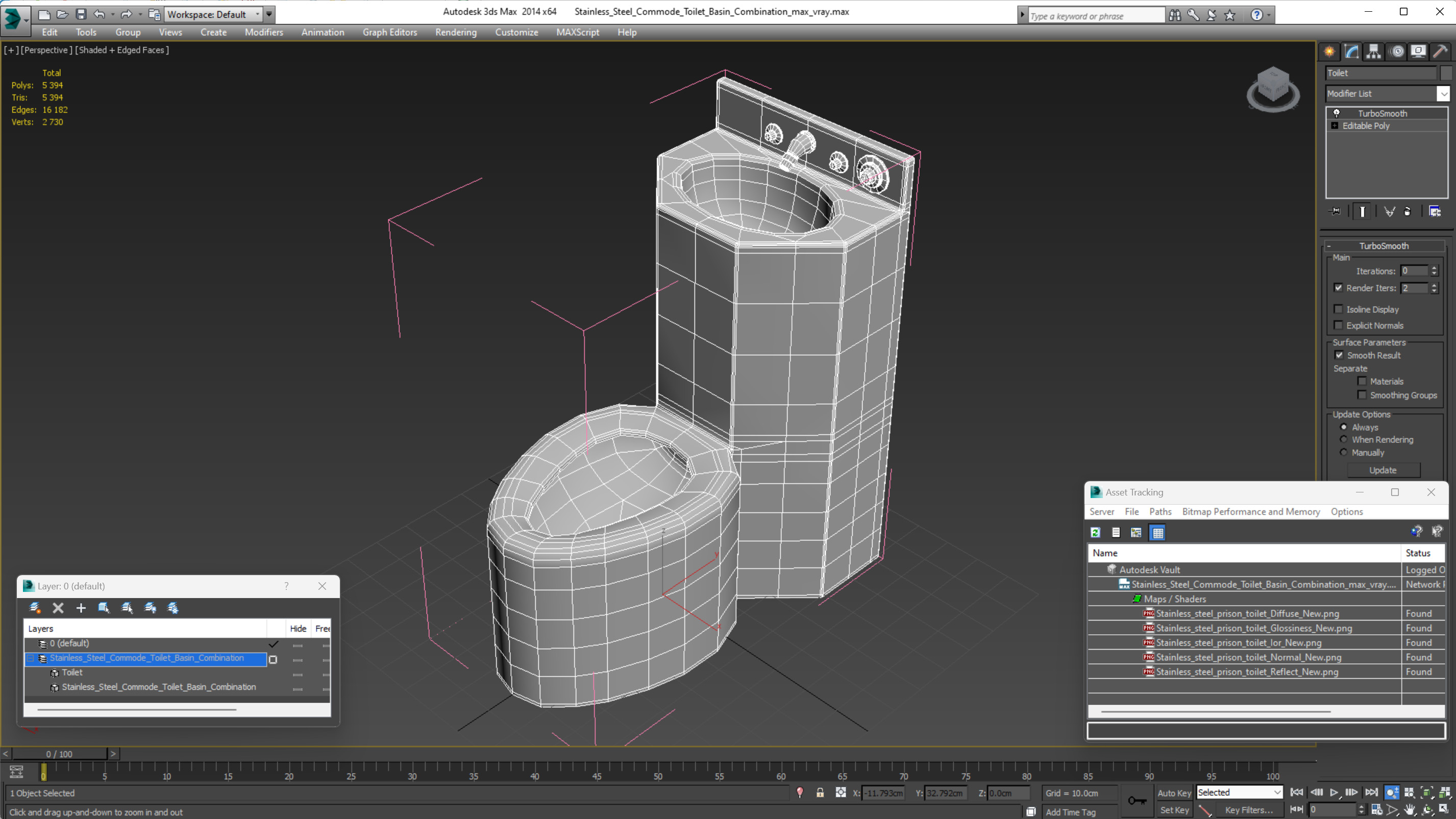Click the TurboSmooth Update button
The width and height of the screenshot is (1456, 819).
pyautogui.click(x=1383, y=470)
